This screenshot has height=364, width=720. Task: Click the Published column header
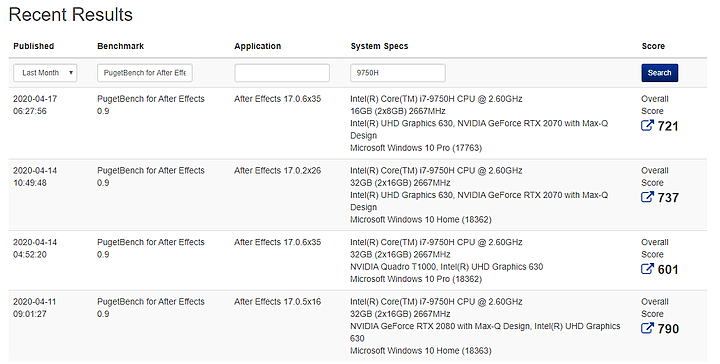pyautogui.click(x=34, y=46)
